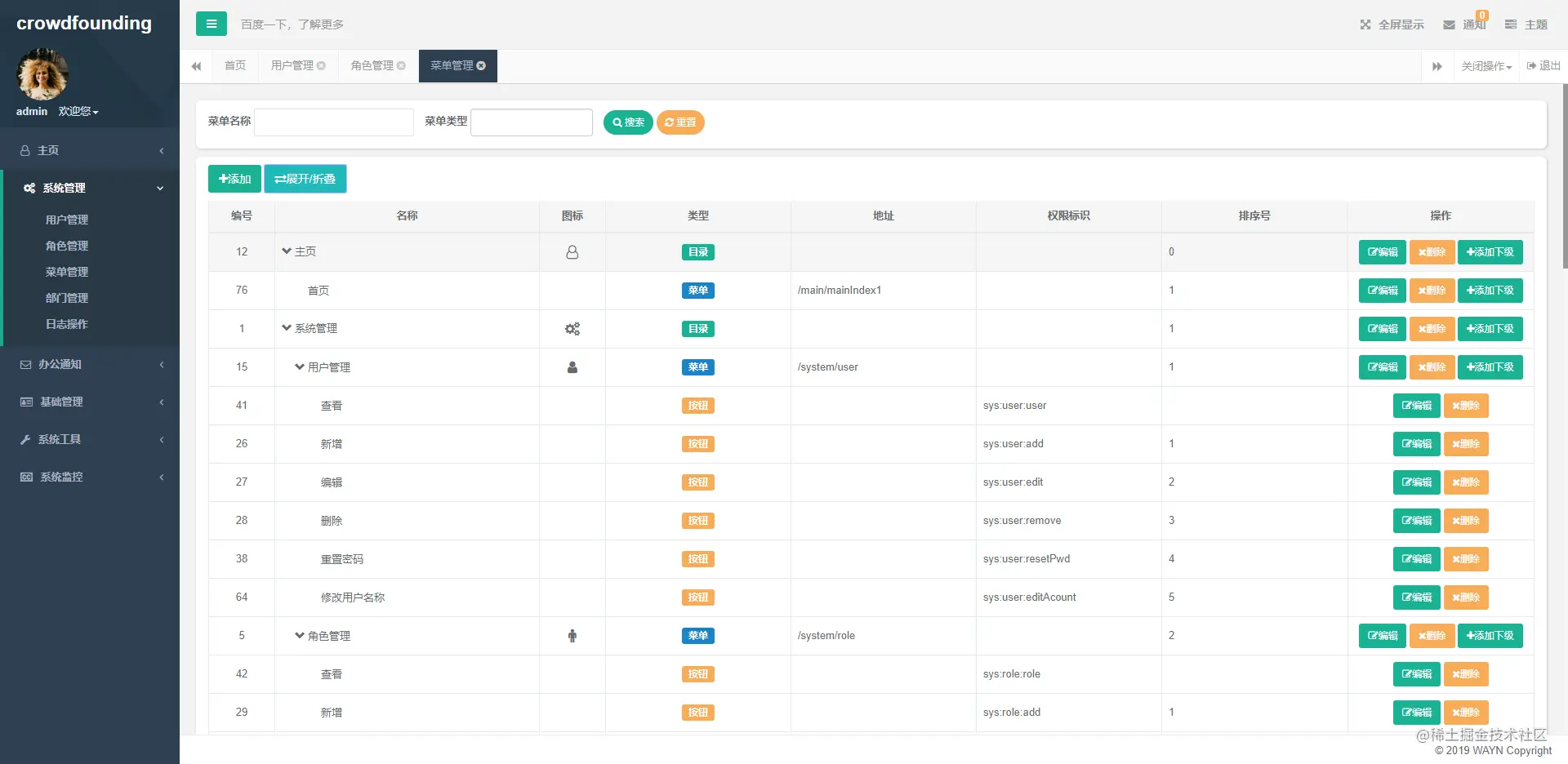Click the green 添加 button
Image resolution: width=1568 pixels, height=764 pixels.
tap(234, 179)
